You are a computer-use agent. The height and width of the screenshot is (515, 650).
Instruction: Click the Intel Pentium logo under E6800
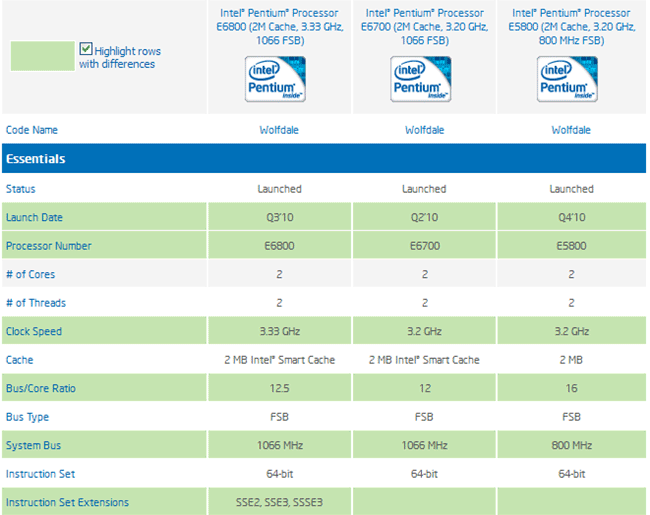(277, 80)
